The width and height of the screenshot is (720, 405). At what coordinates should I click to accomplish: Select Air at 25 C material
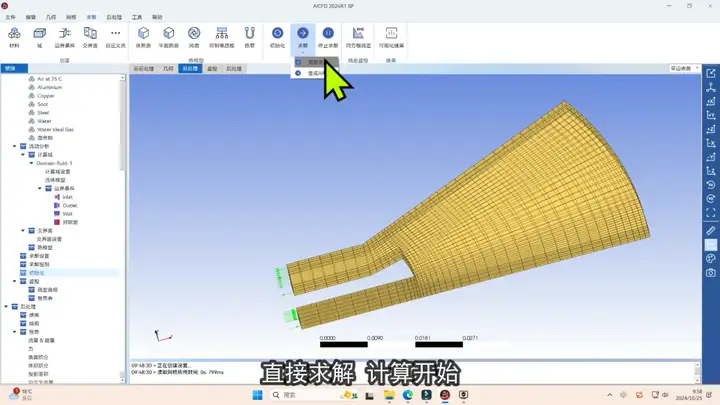click(50, 79)
